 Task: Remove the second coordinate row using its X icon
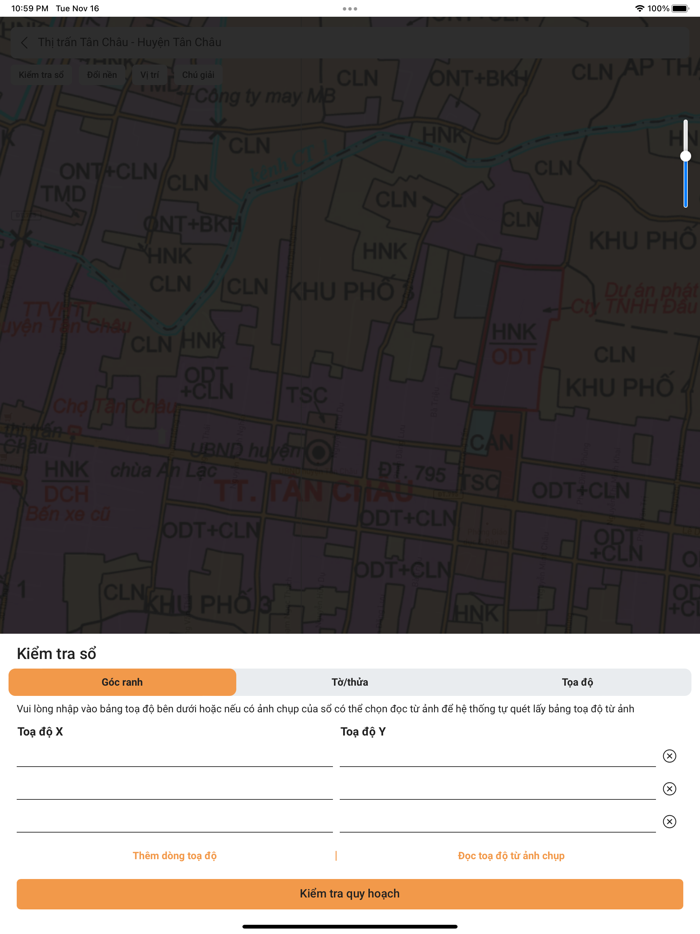(670, 789)
